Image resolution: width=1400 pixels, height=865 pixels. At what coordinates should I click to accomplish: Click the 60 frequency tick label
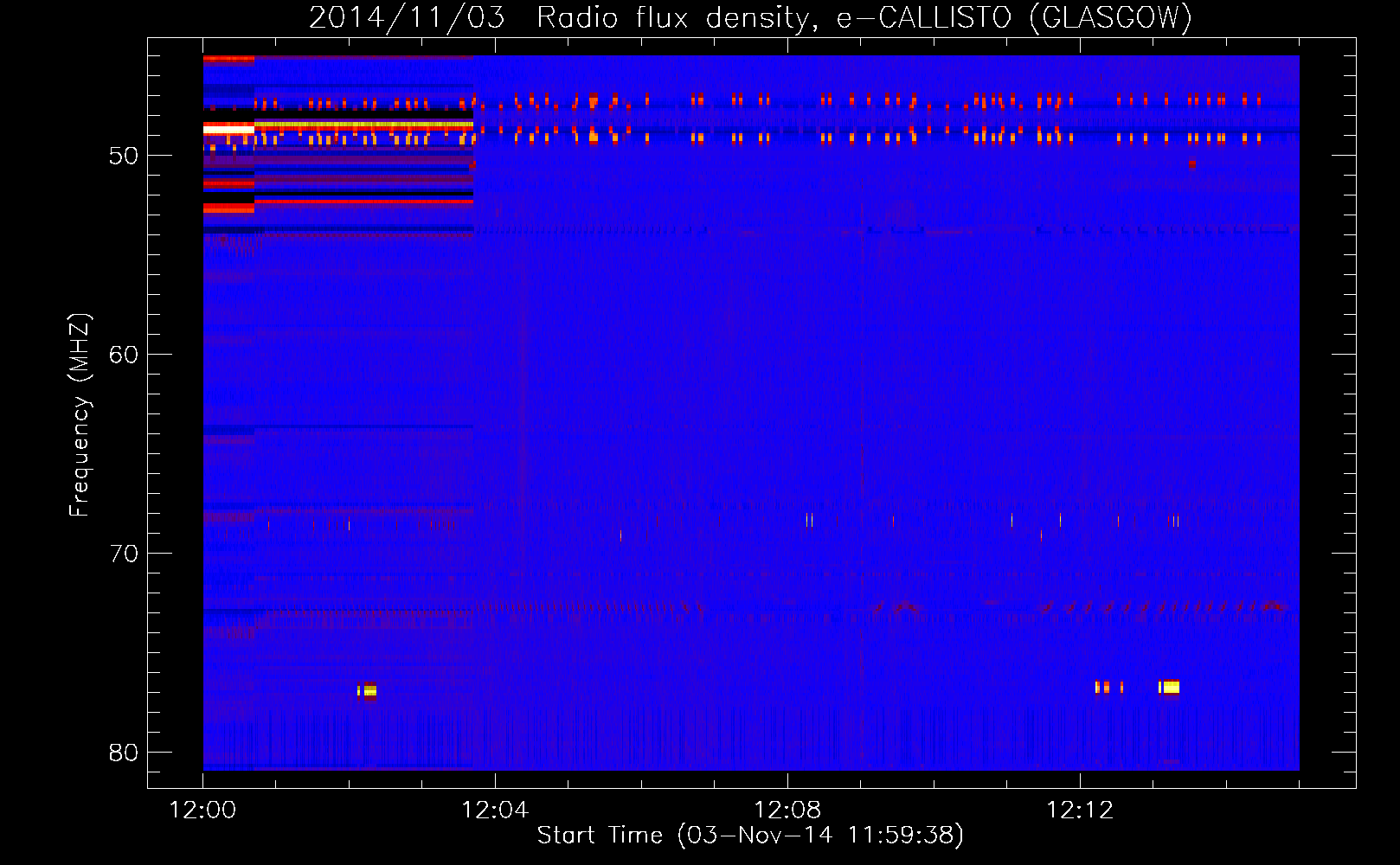click(124, 355)
